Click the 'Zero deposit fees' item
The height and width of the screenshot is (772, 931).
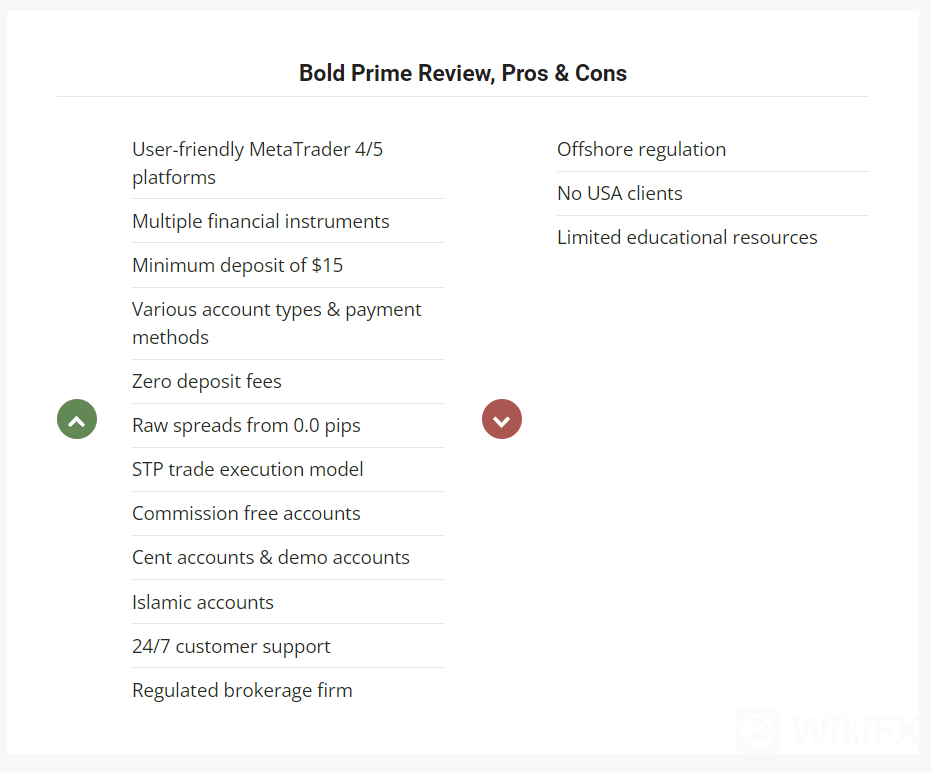(207, 381)
